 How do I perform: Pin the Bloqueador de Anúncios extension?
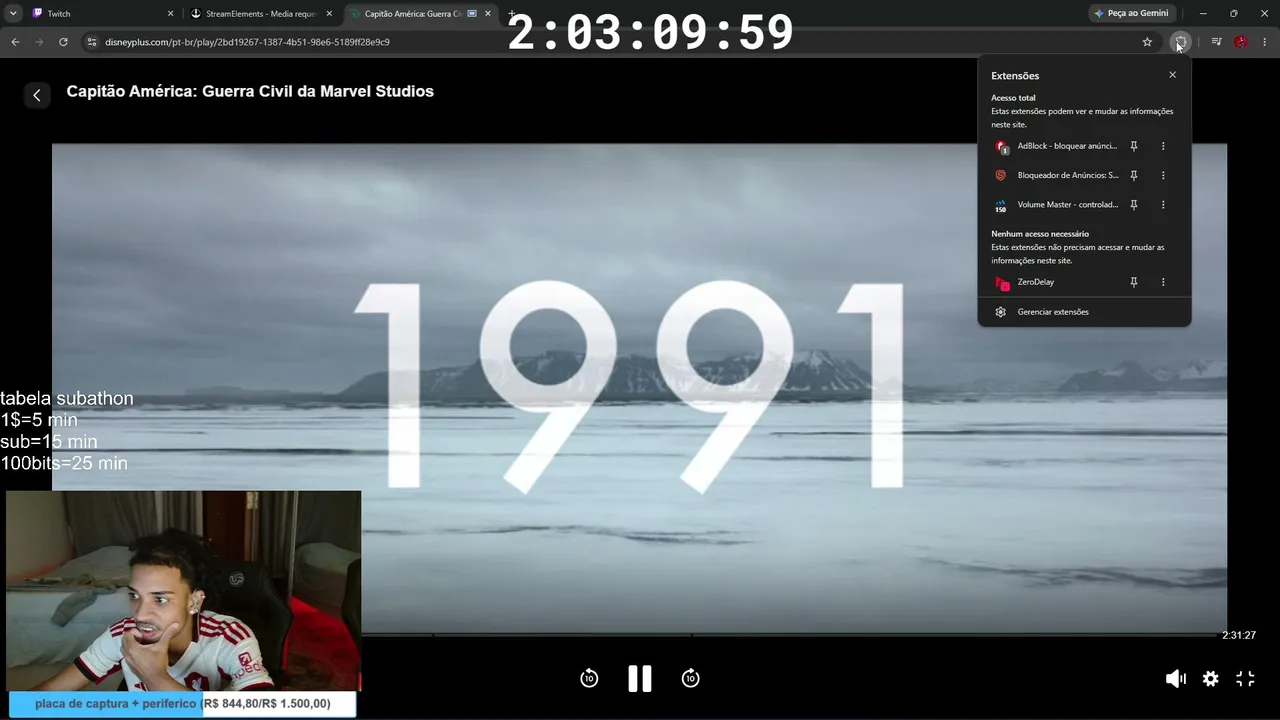point(1133,175)
